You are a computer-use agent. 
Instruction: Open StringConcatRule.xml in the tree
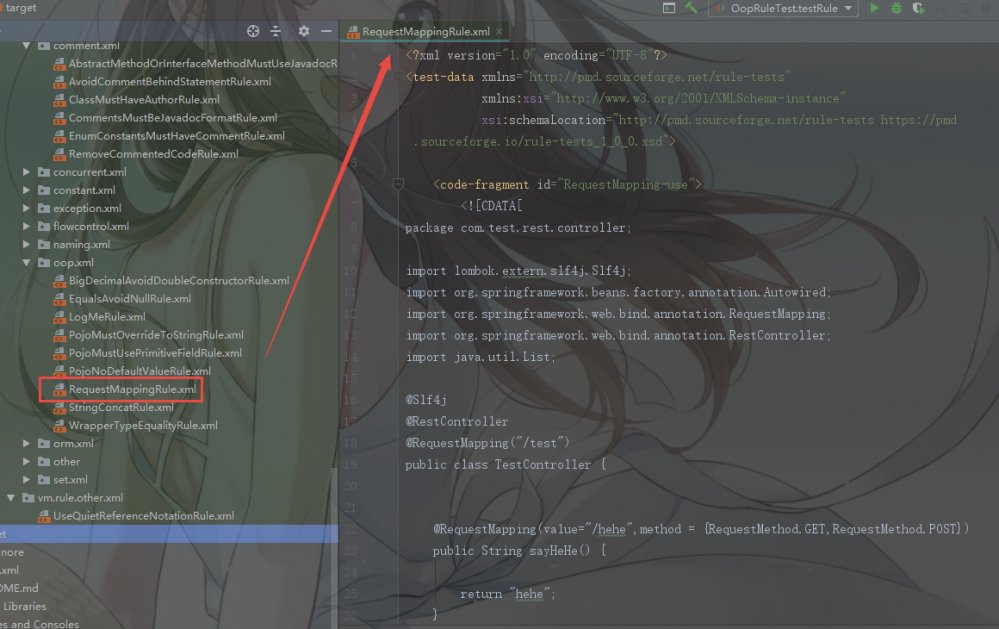click(121, 407)
